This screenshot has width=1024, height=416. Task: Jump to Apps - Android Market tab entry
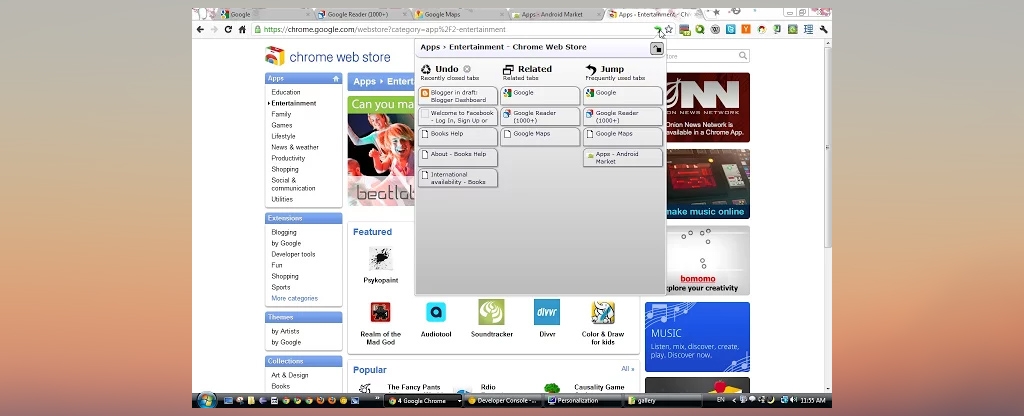click(x=623, y=158)
